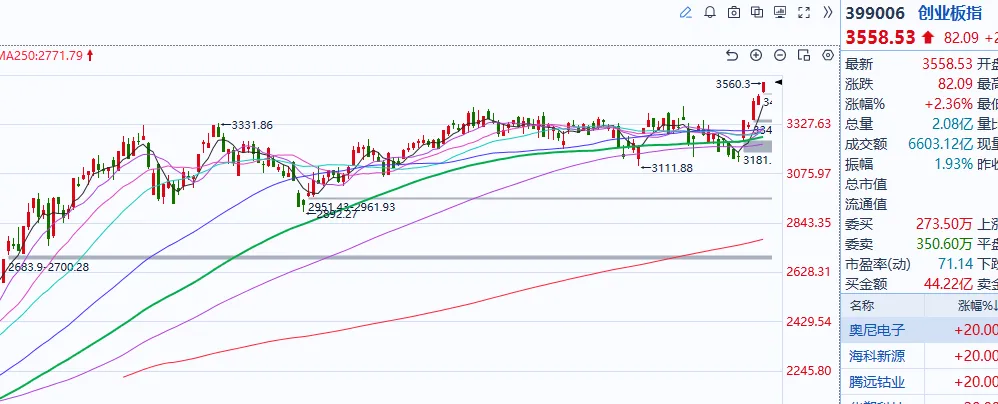Click the 总市值 label
The image size is (998, 404).
click(x=864, y=185)
